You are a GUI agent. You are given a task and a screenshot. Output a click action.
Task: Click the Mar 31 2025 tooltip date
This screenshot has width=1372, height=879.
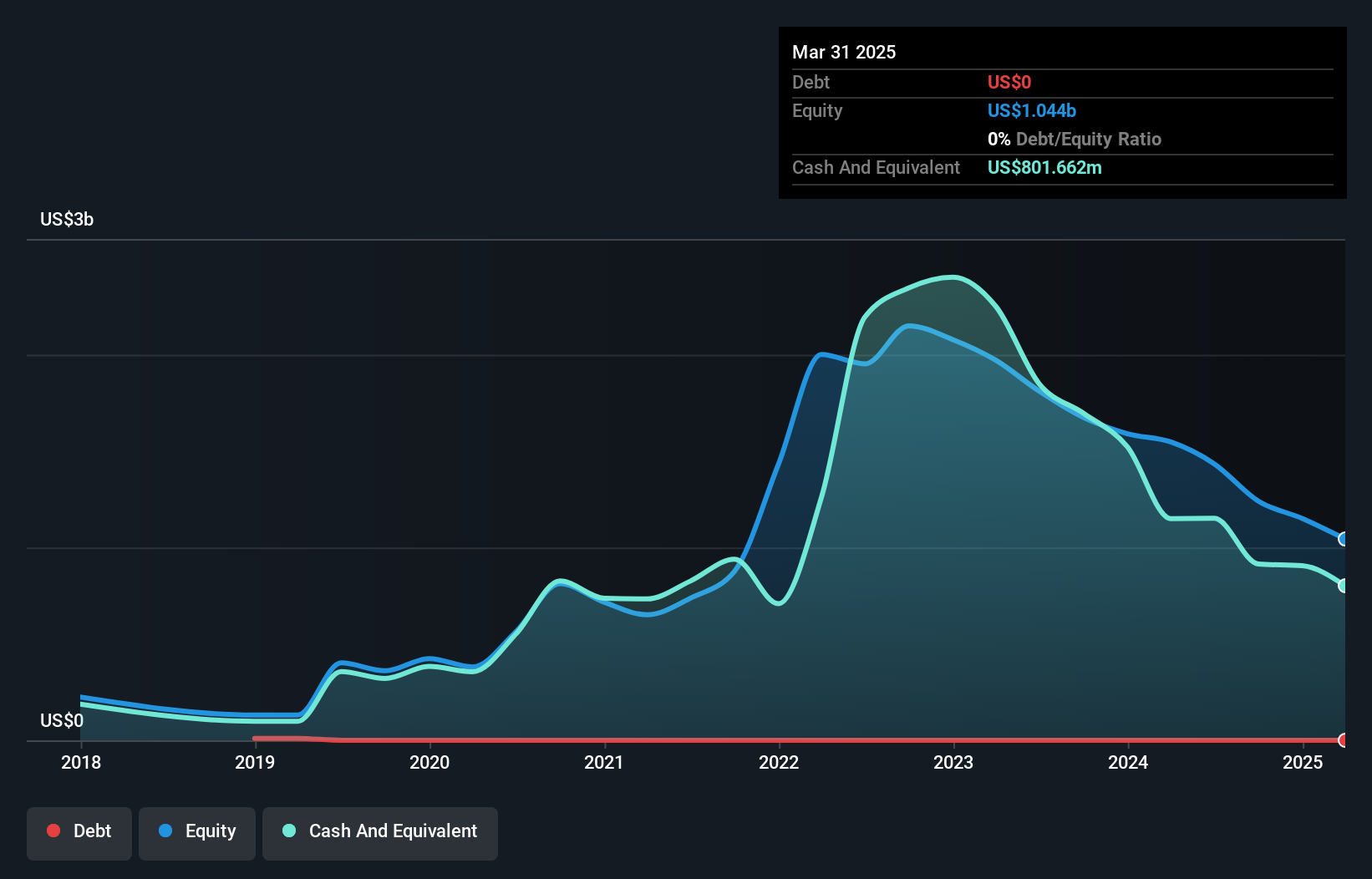(x=844, y=52)
